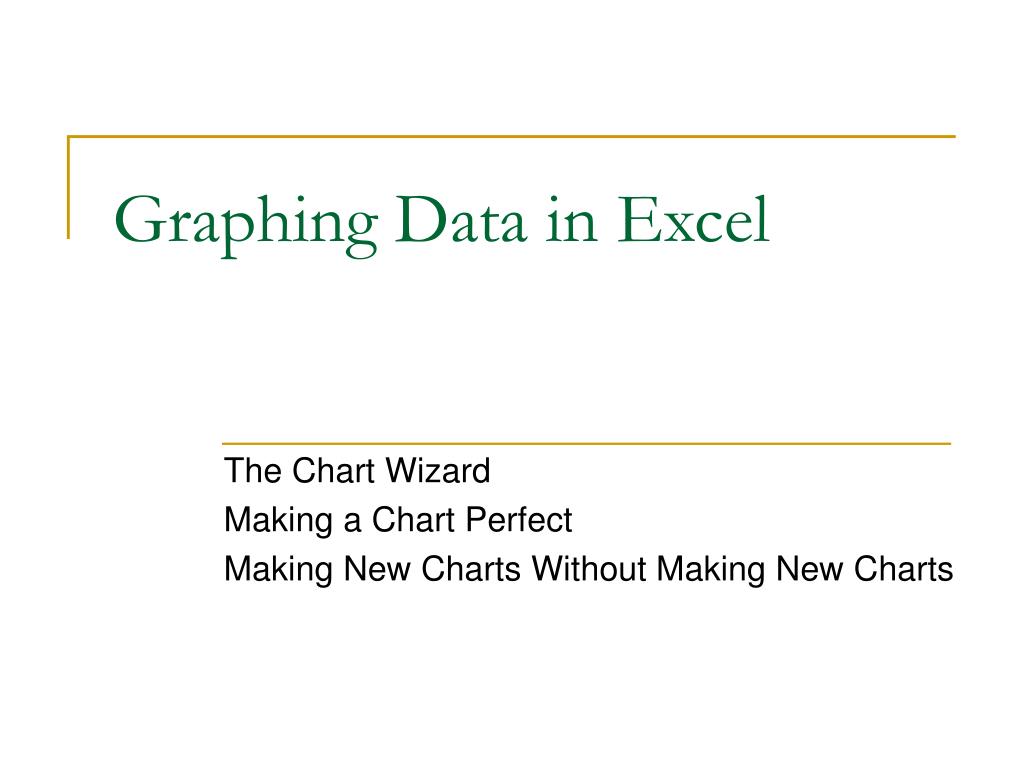Select the gold horizontal line above subtitles
The height and width of the screenshot is (768, 1024).
pos(586,443)
